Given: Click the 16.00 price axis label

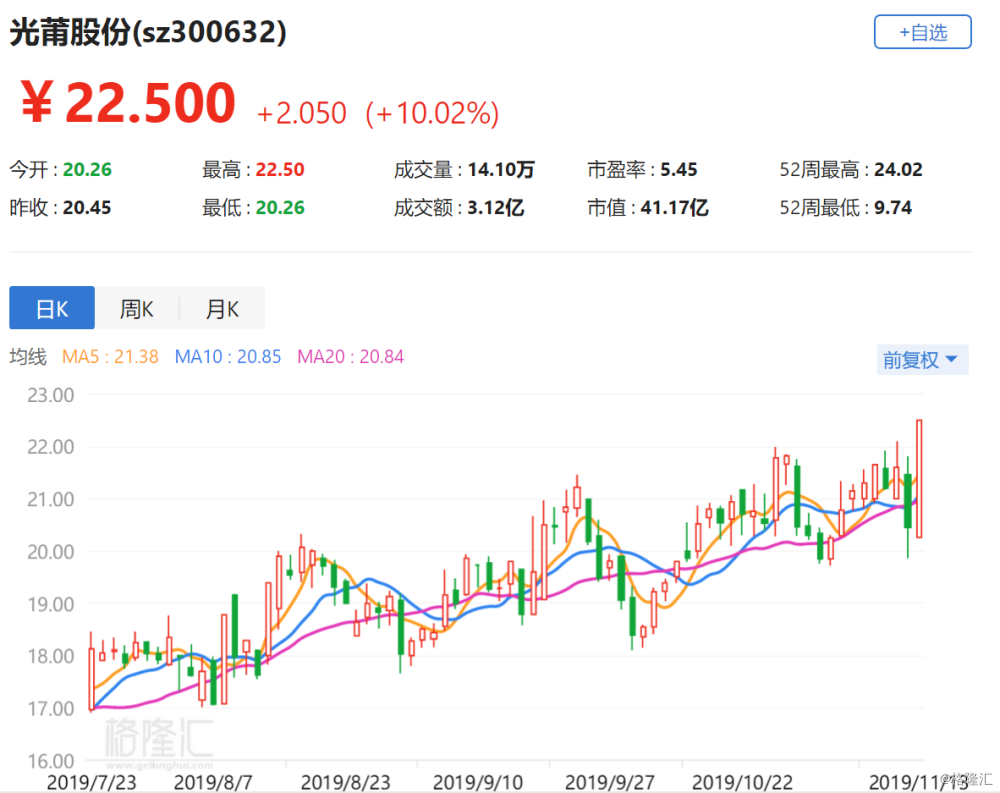Looking at the screenshot, I should 50,761.
